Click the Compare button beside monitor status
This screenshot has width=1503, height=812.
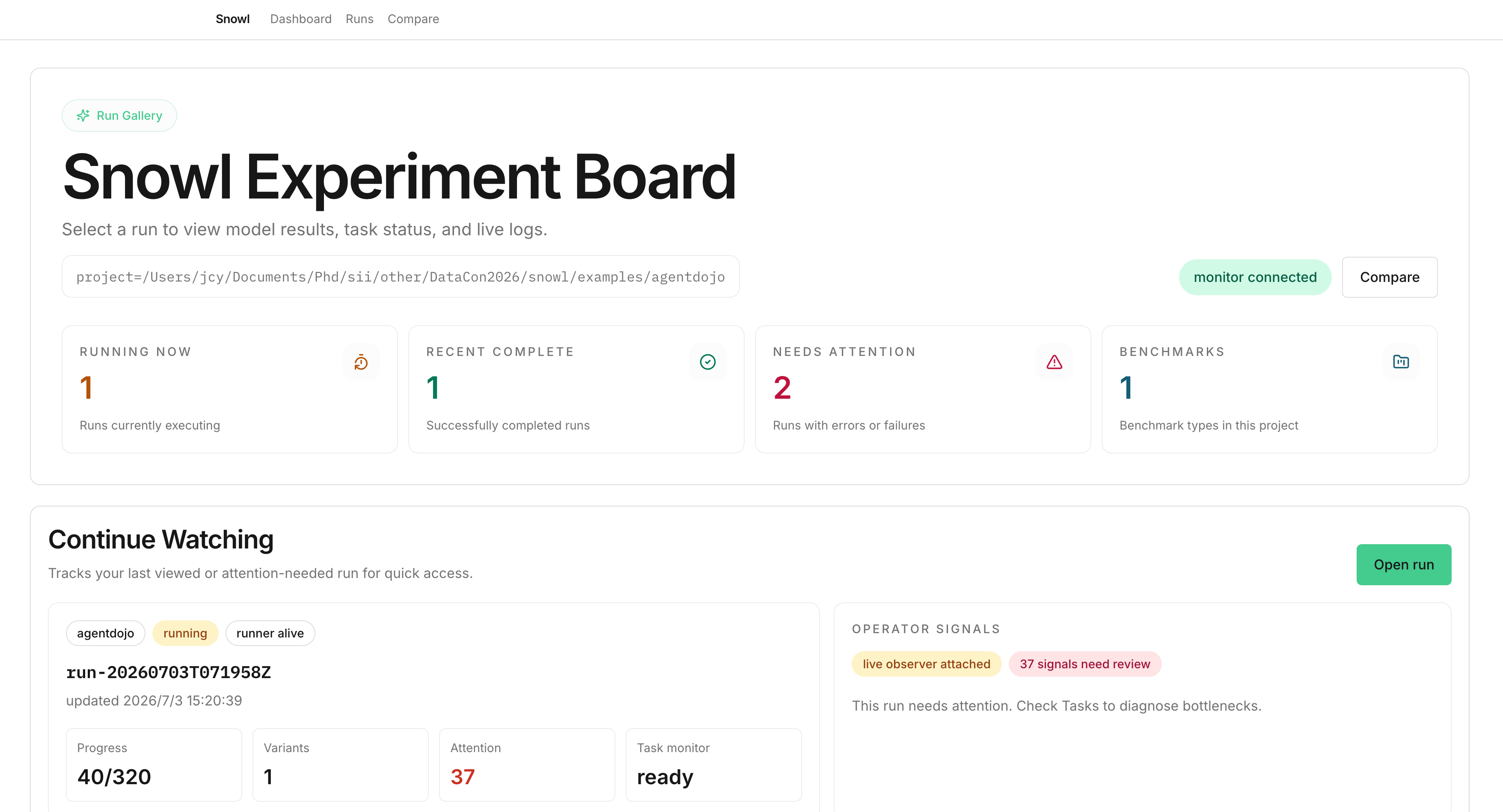click(1390, 277)
